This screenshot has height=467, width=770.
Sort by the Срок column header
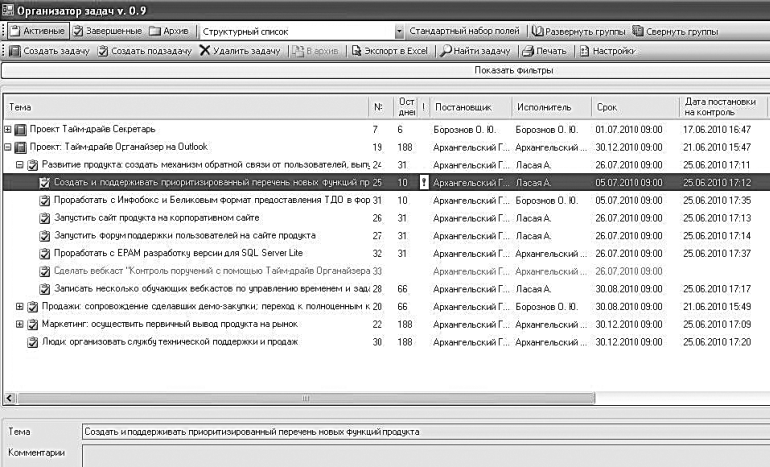pyautogui.click(x=635, y=107)
